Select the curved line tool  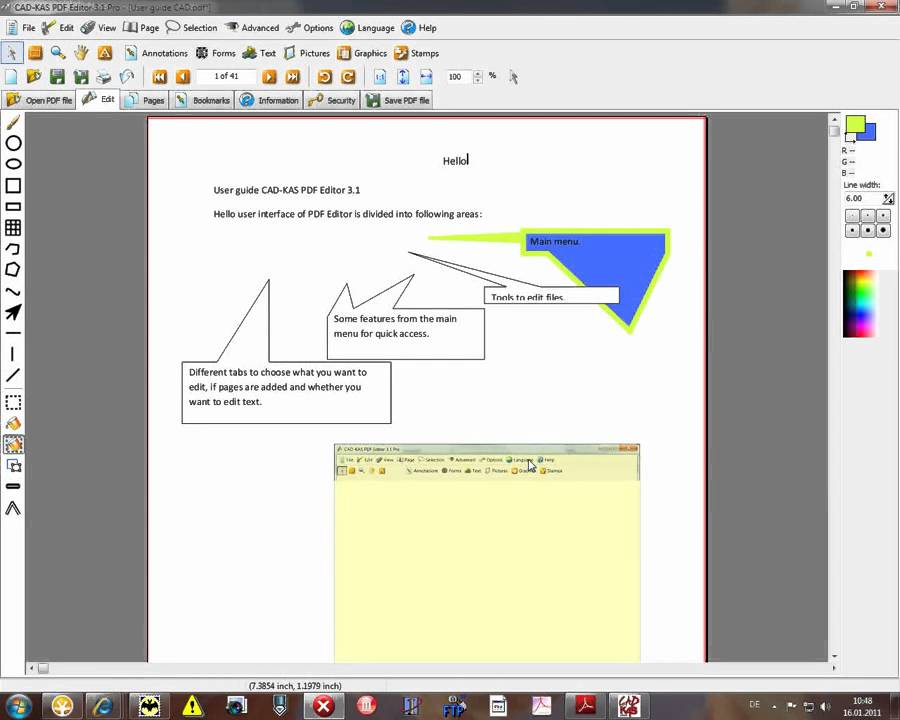pyautogui.click(x=13, y=291)
